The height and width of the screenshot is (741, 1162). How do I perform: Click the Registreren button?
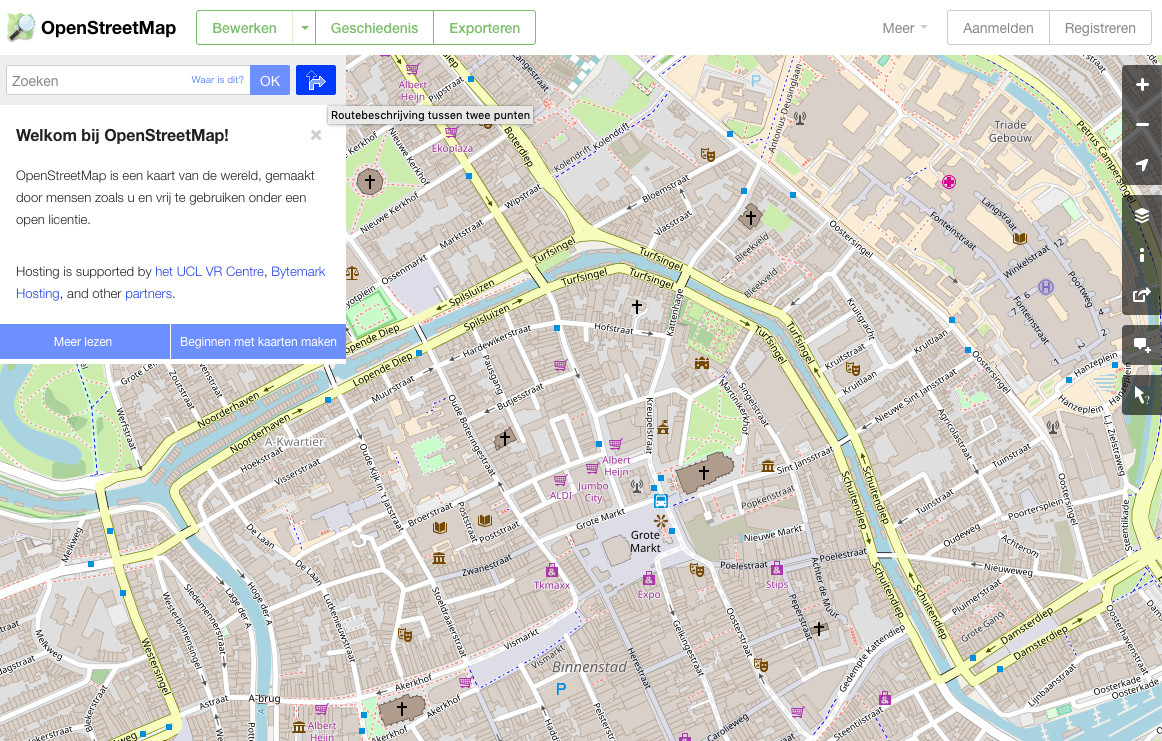pos(1100,28)
